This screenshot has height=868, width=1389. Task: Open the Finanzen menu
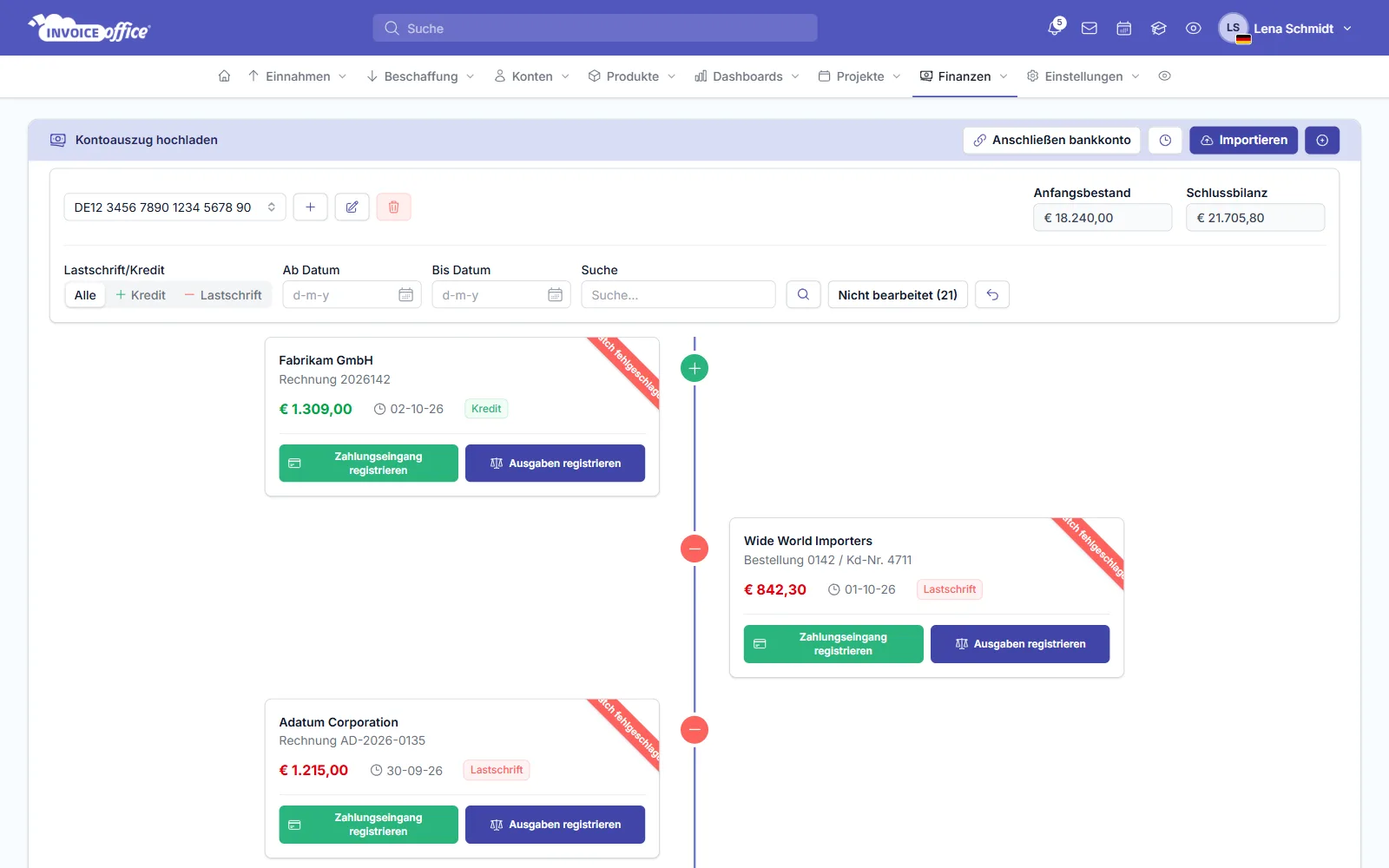(964, 76)
